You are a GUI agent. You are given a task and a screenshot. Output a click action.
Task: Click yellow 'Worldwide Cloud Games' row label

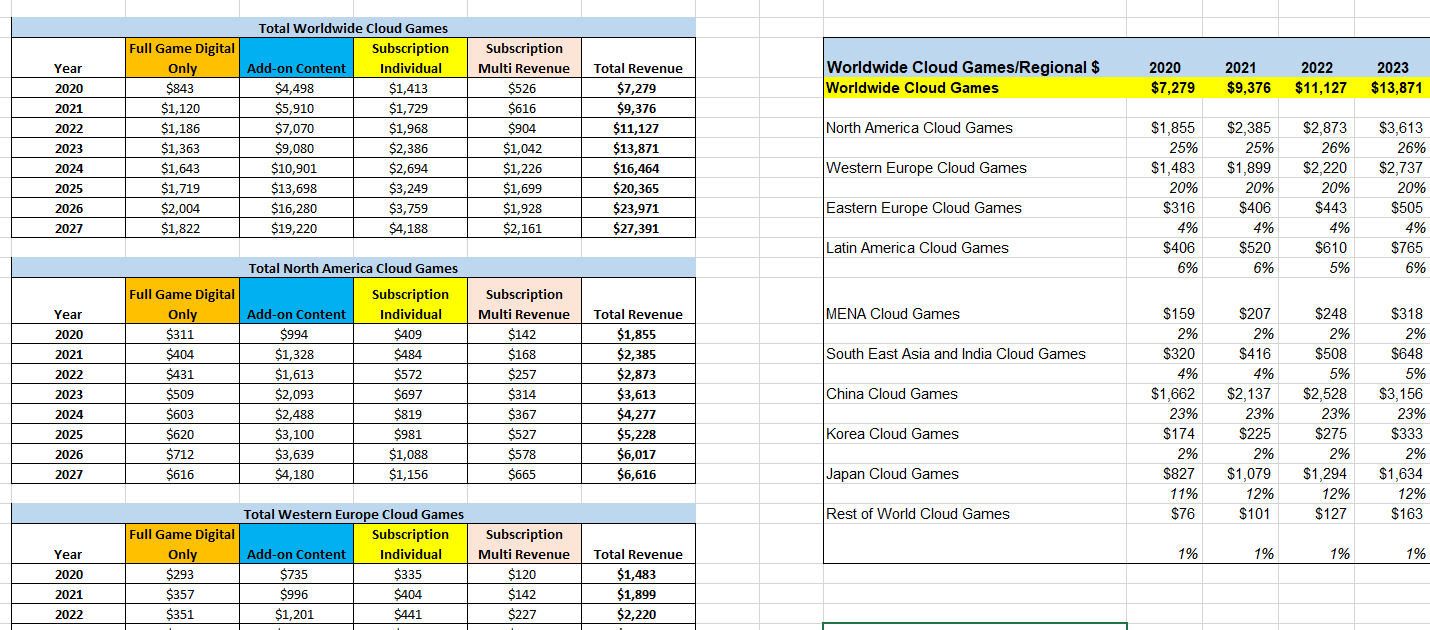pyautogui.click(x=975, y=88)
